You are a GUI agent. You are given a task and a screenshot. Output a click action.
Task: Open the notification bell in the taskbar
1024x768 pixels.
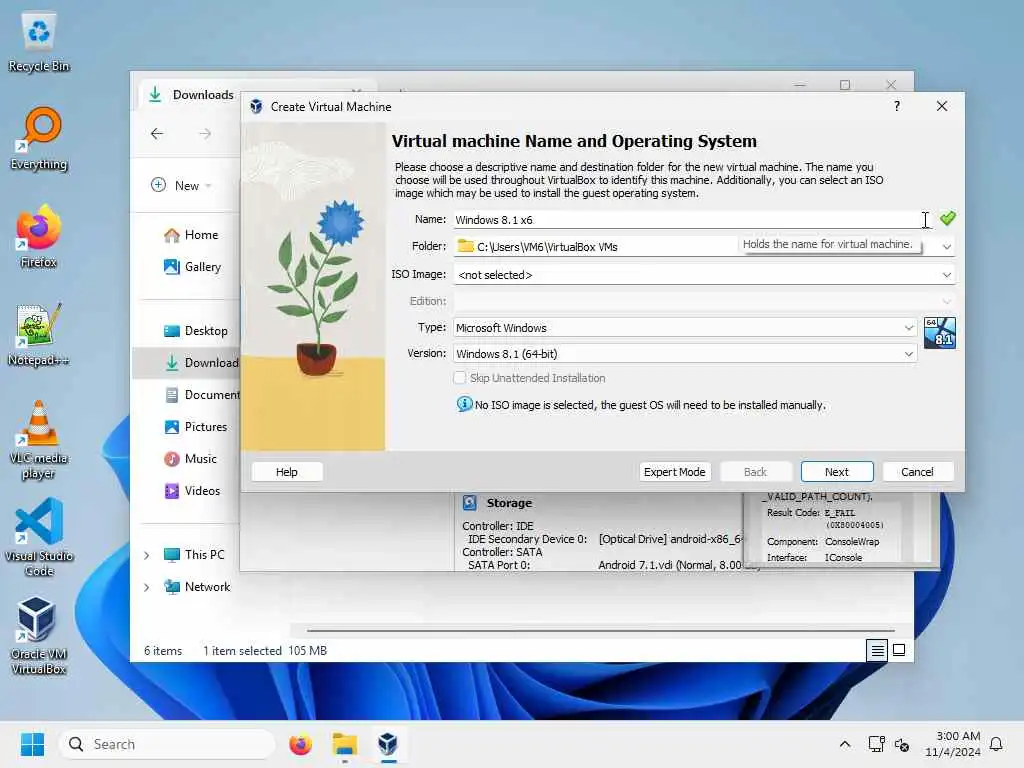pos(997,744)
